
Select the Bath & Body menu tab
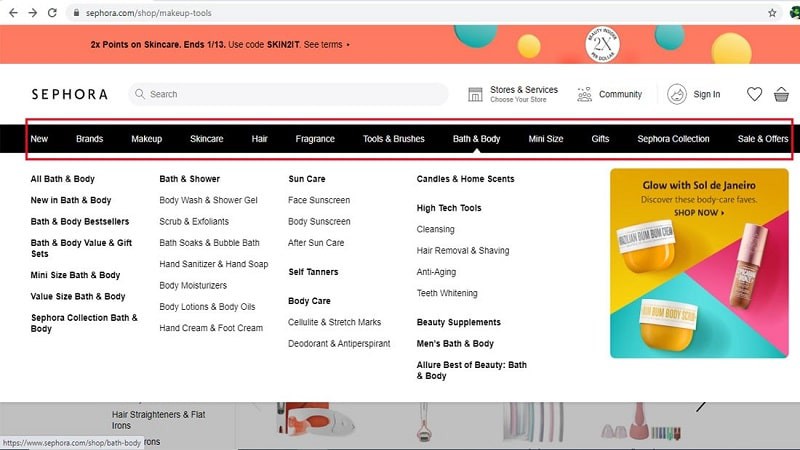(477, 139)
